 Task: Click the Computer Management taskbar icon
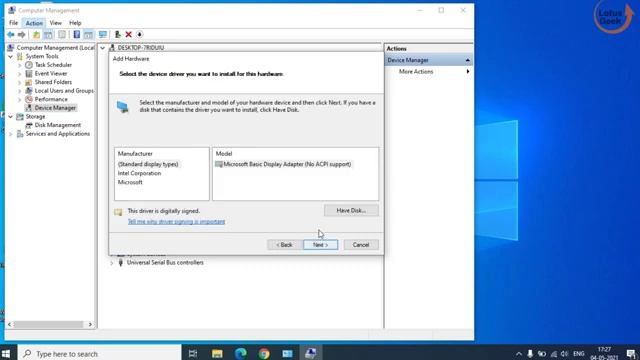[x=311, y=353]
